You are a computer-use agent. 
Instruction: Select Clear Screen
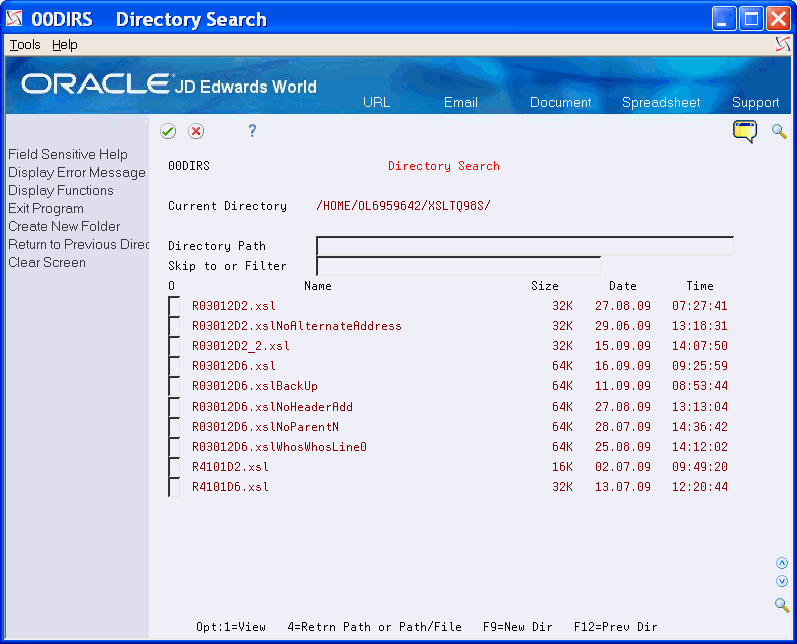(47, 262)
